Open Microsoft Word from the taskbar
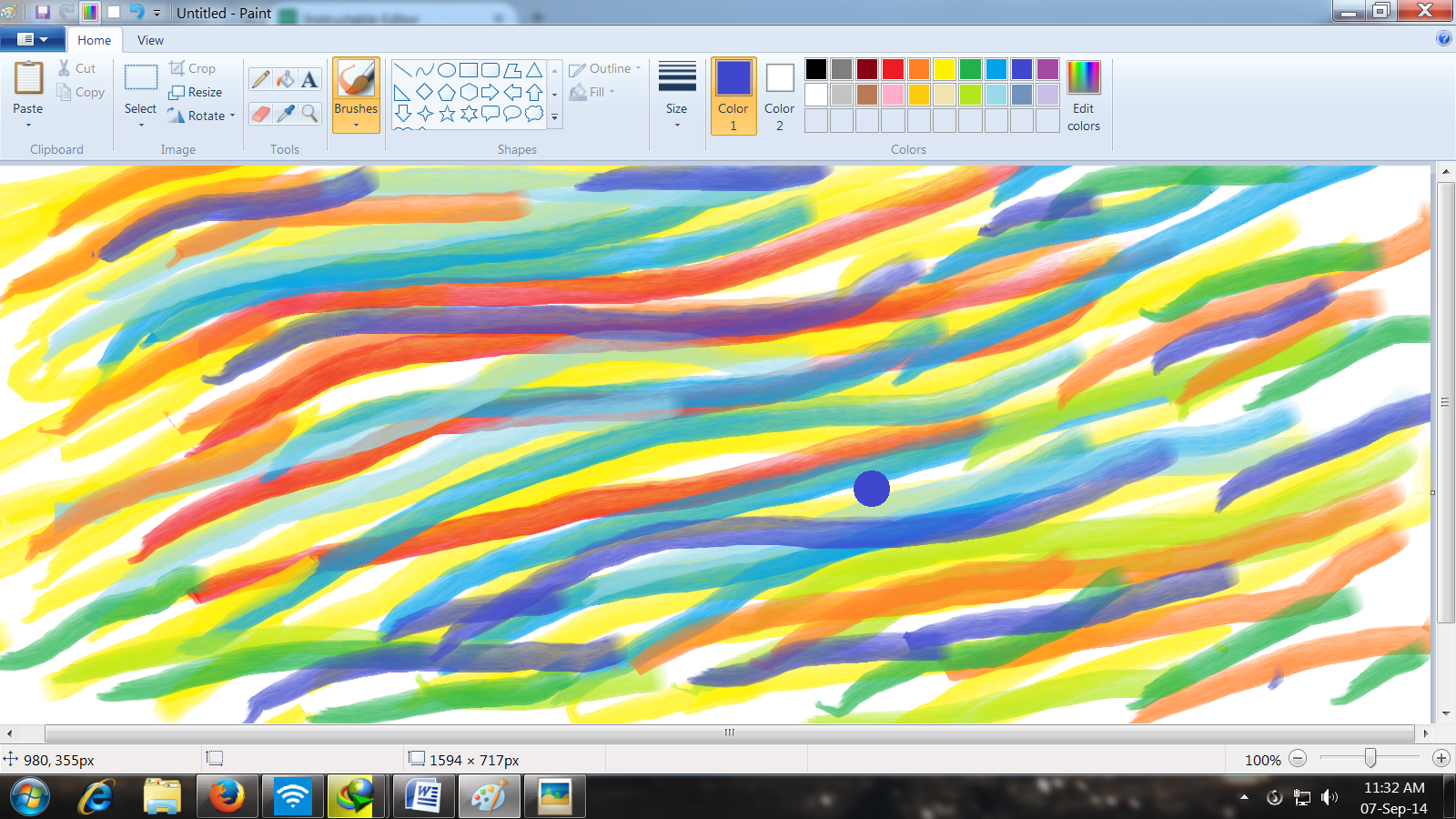This screenshot has height=819, width=1456. pyautogui.click(x=423, y=797)
